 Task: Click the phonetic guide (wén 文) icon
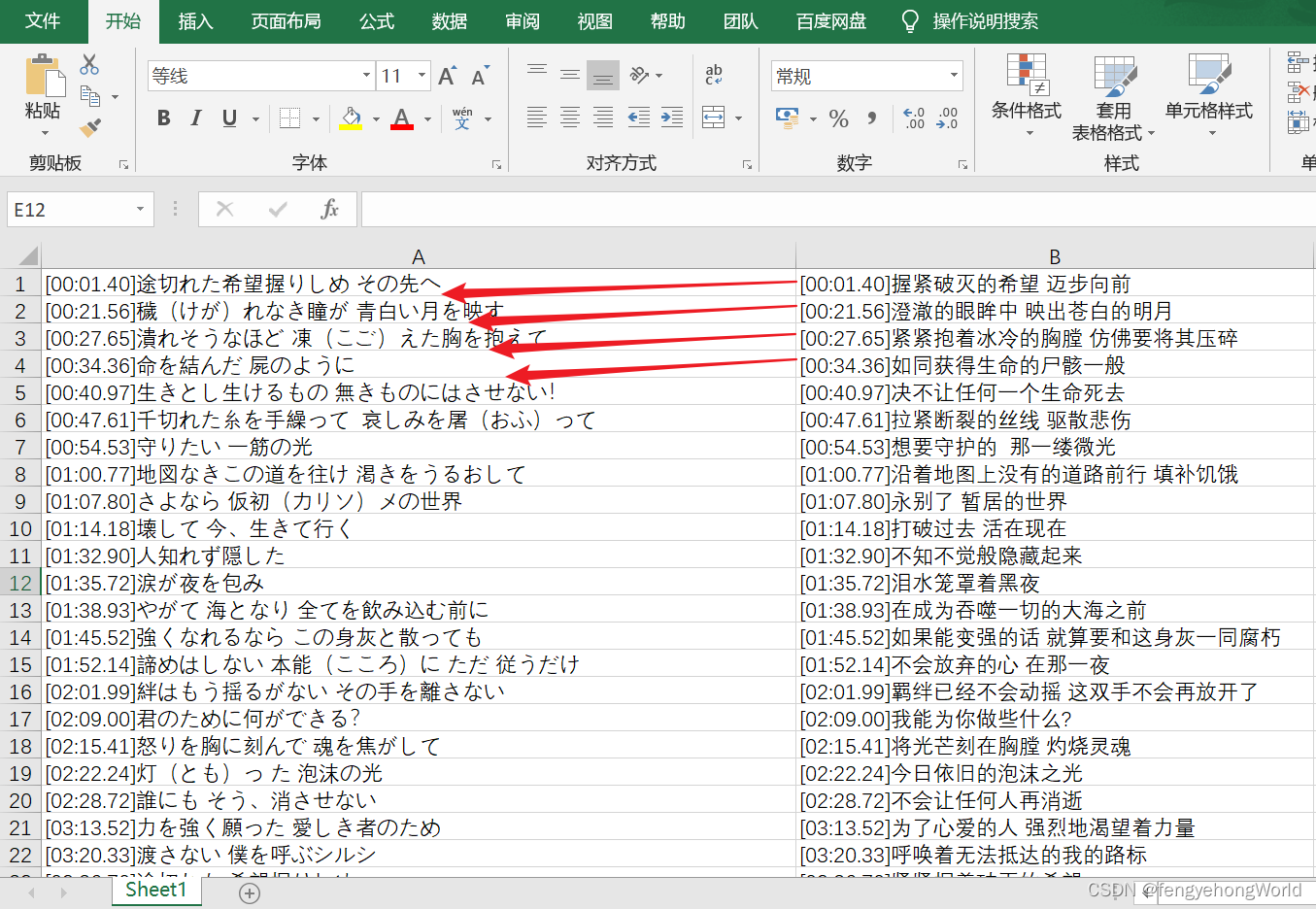[462, 118]
